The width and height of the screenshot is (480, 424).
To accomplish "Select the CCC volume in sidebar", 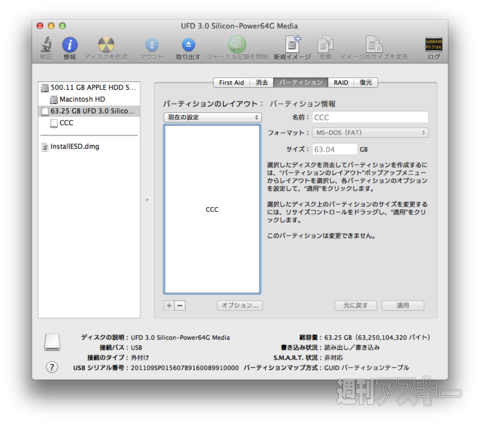I will 89,123.
